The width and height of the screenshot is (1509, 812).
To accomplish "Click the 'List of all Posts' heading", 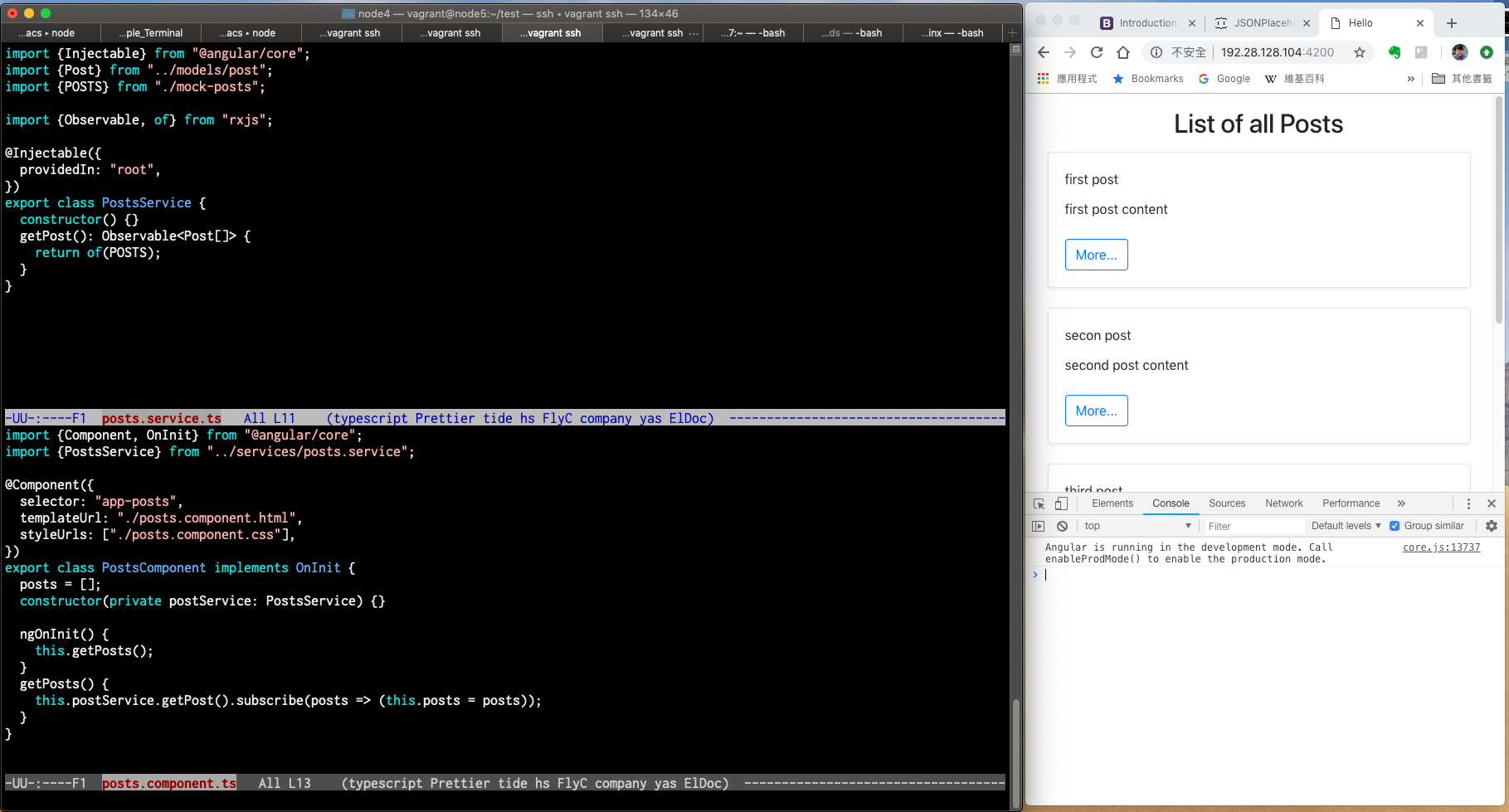I will point(1258,124).
